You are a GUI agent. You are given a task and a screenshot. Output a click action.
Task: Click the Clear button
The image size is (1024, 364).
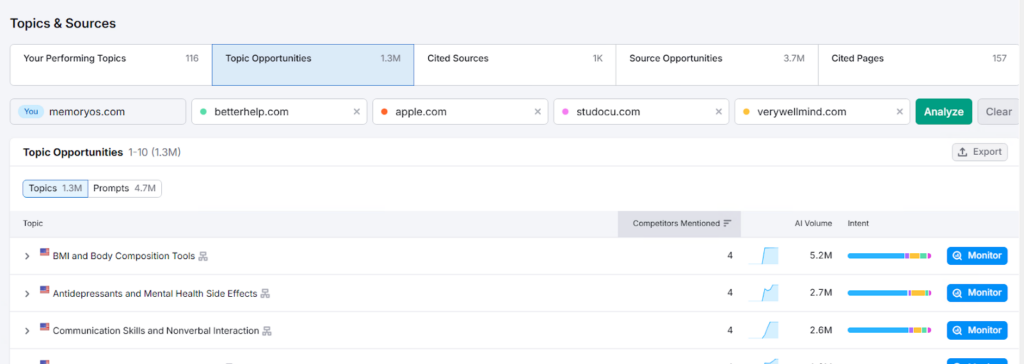tap(999, 112)
